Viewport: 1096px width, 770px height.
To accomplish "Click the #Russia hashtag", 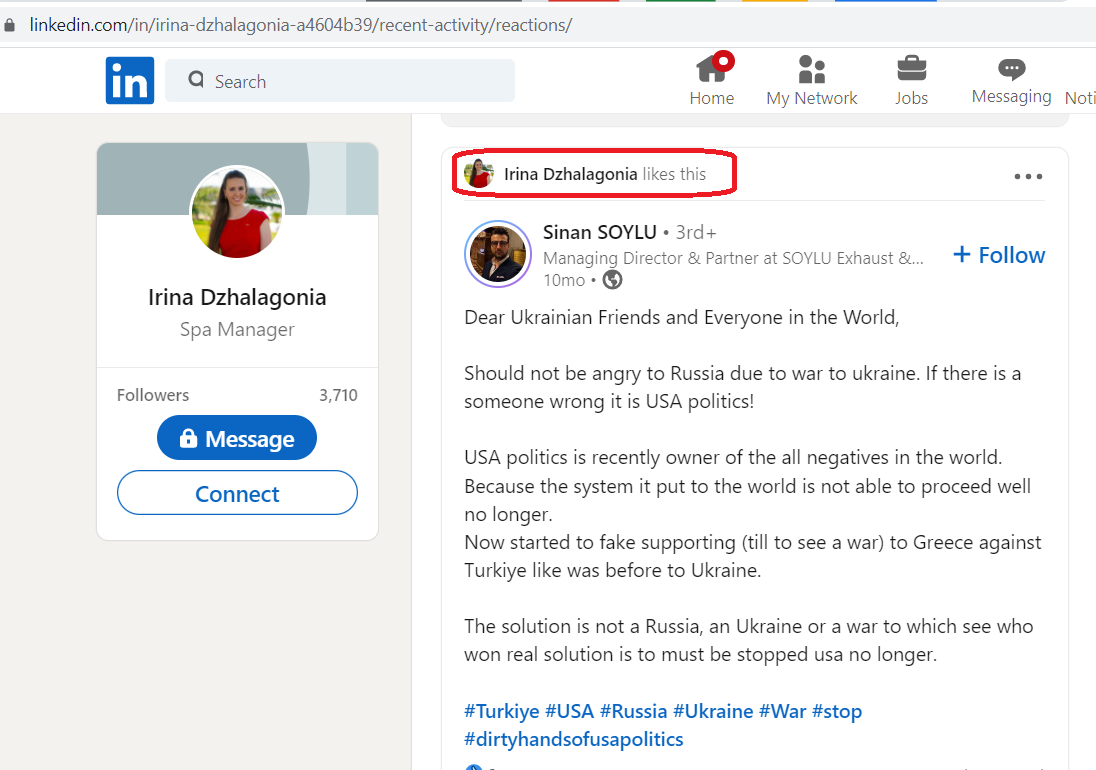I will pos(633,711).
